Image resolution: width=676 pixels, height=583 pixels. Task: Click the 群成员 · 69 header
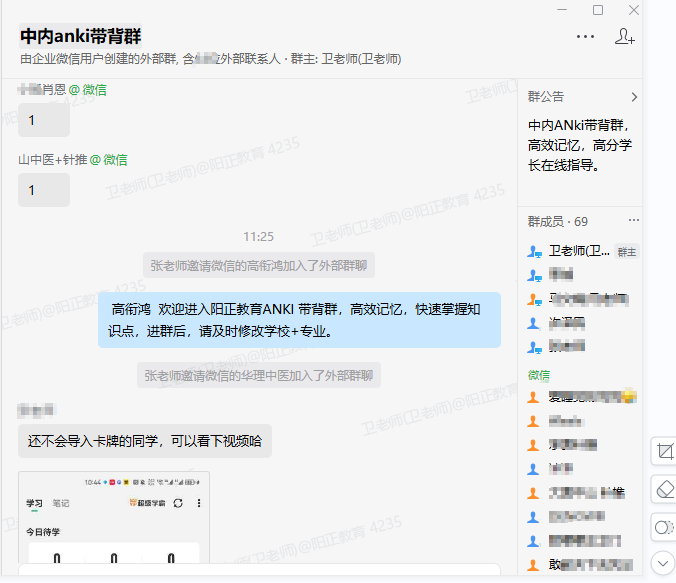tap(557, 222)
